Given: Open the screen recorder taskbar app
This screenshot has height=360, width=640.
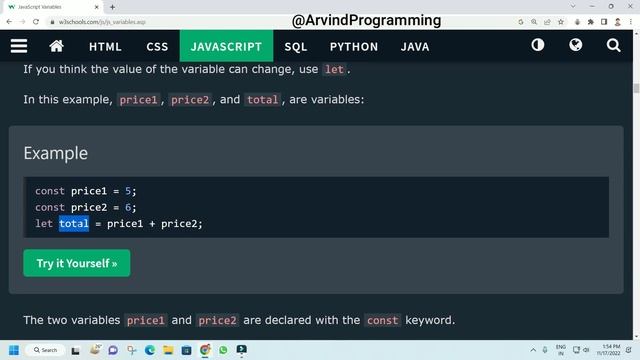Looking at the screenshot, I should pos(242,350).
